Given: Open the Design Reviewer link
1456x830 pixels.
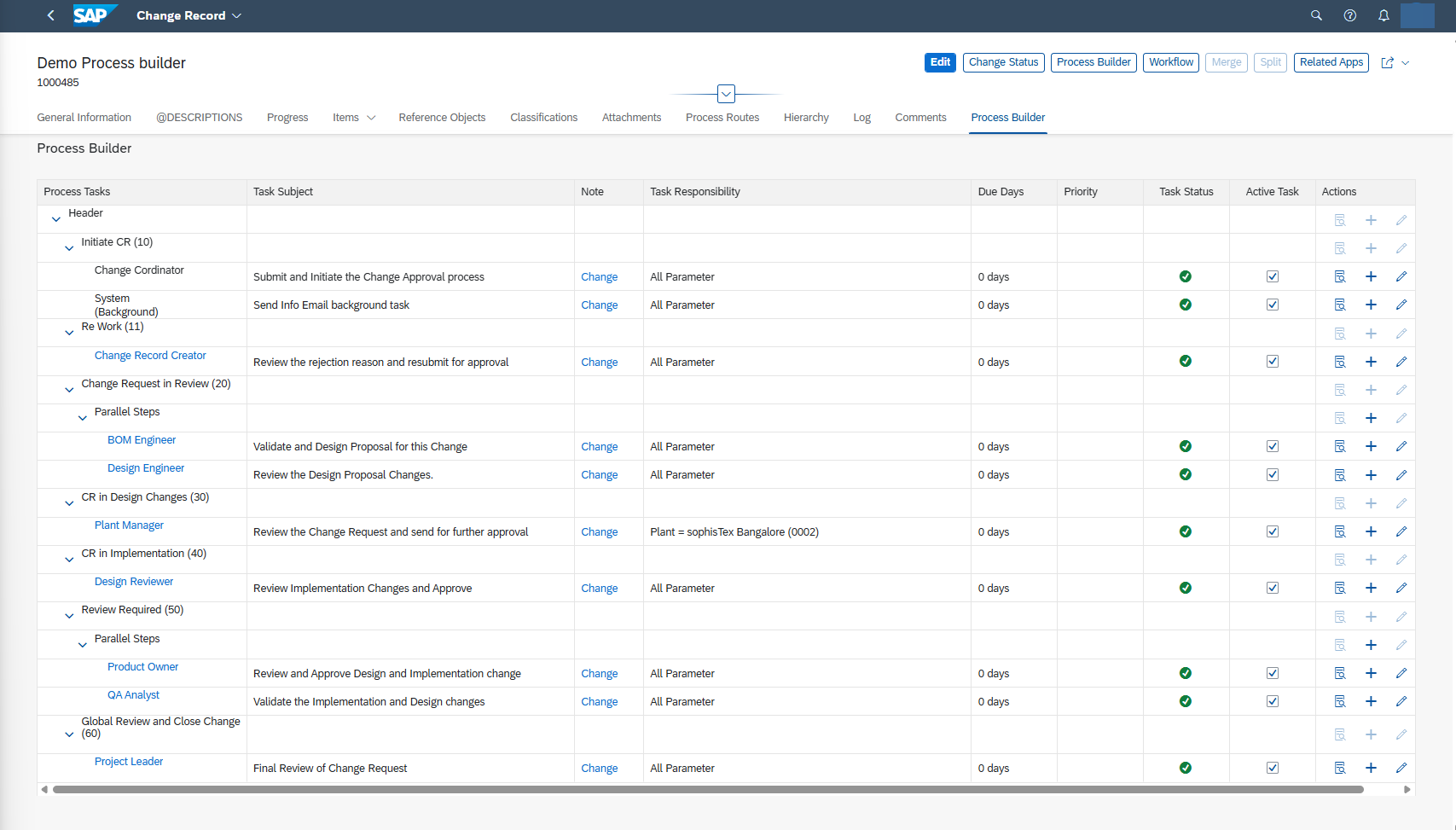Looking at the screenshot, I should click(x=134, y=582).
